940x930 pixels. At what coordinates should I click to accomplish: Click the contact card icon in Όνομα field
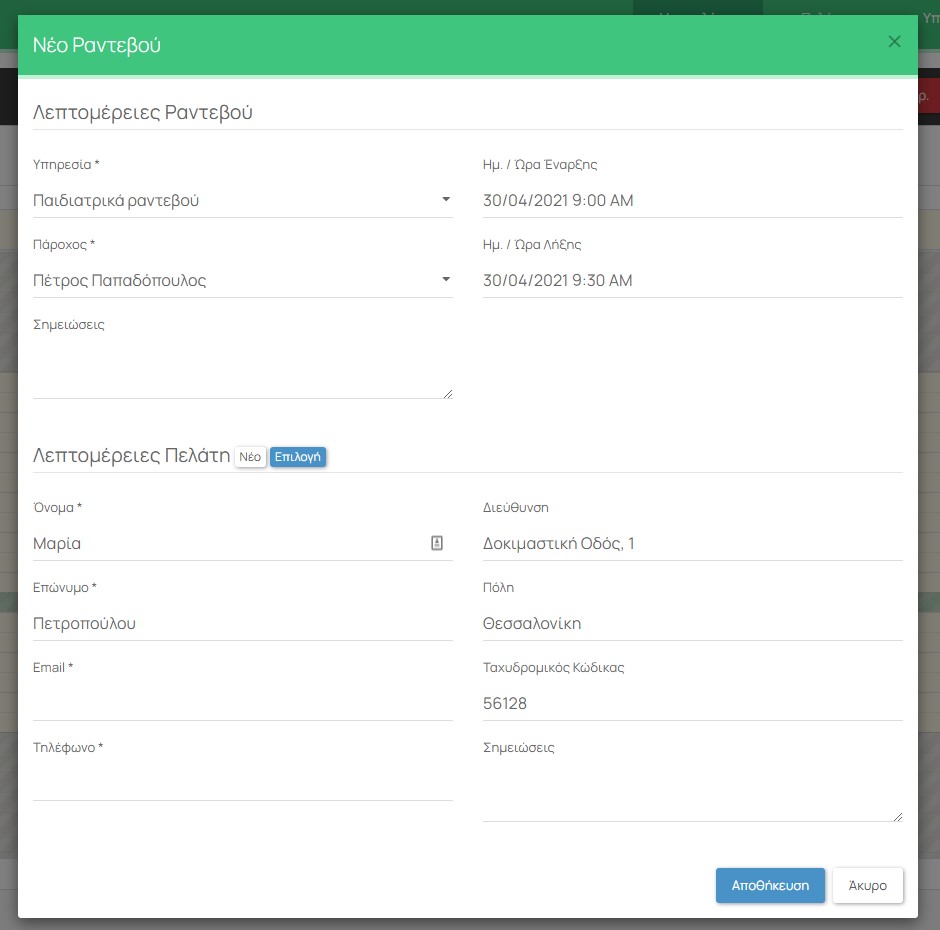(437, 543)
